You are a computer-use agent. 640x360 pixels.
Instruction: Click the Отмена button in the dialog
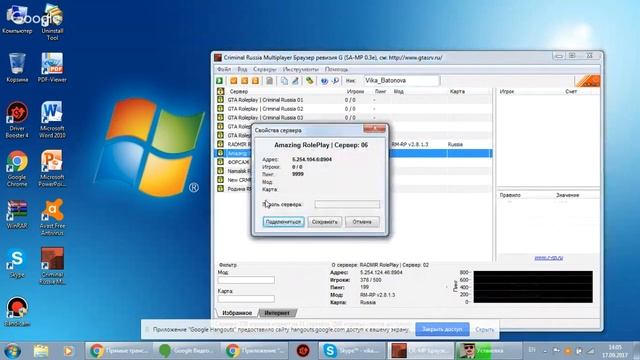coord(362,222)
